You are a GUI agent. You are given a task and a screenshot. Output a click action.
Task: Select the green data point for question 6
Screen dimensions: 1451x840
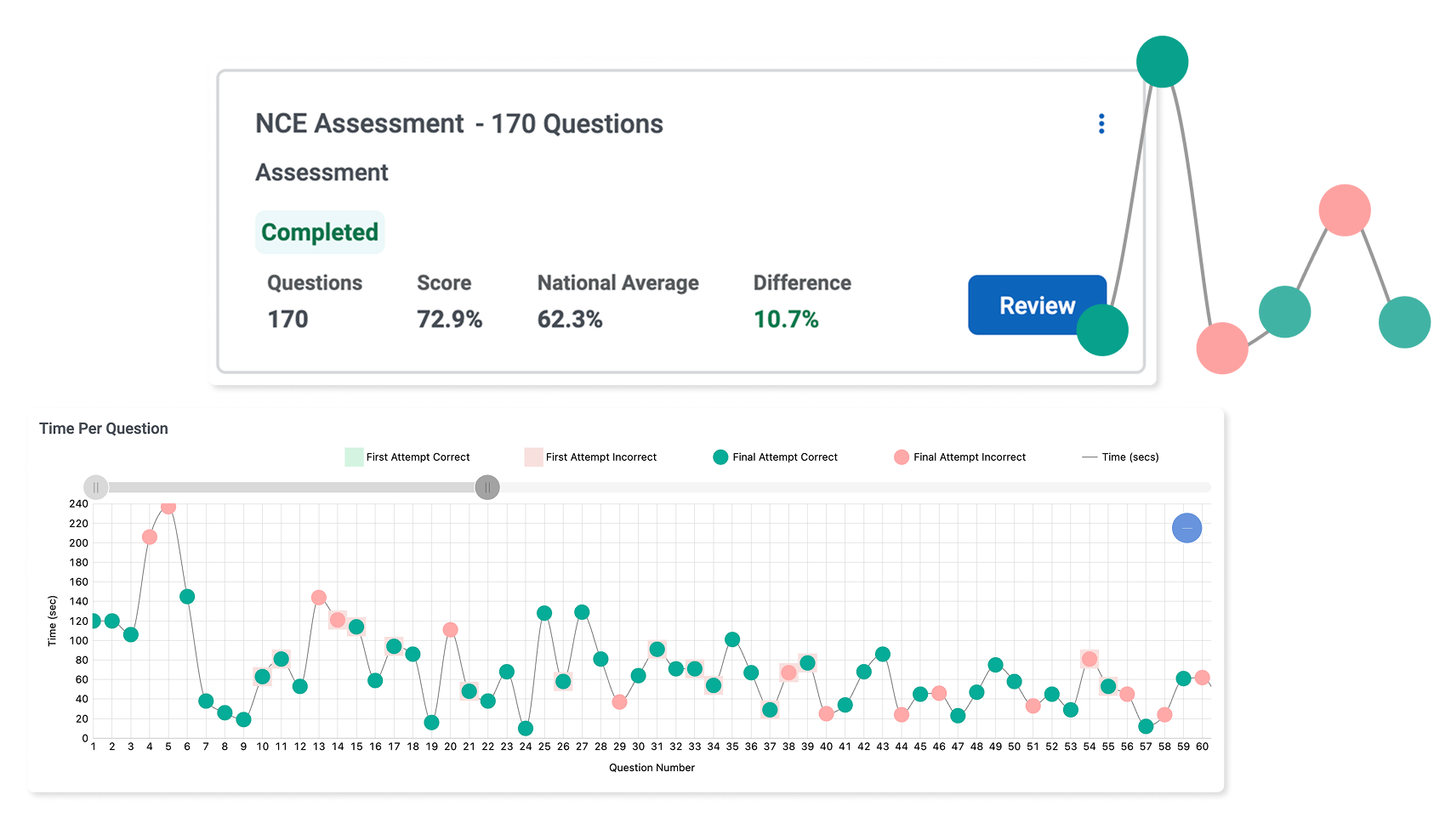click(187, 597)
